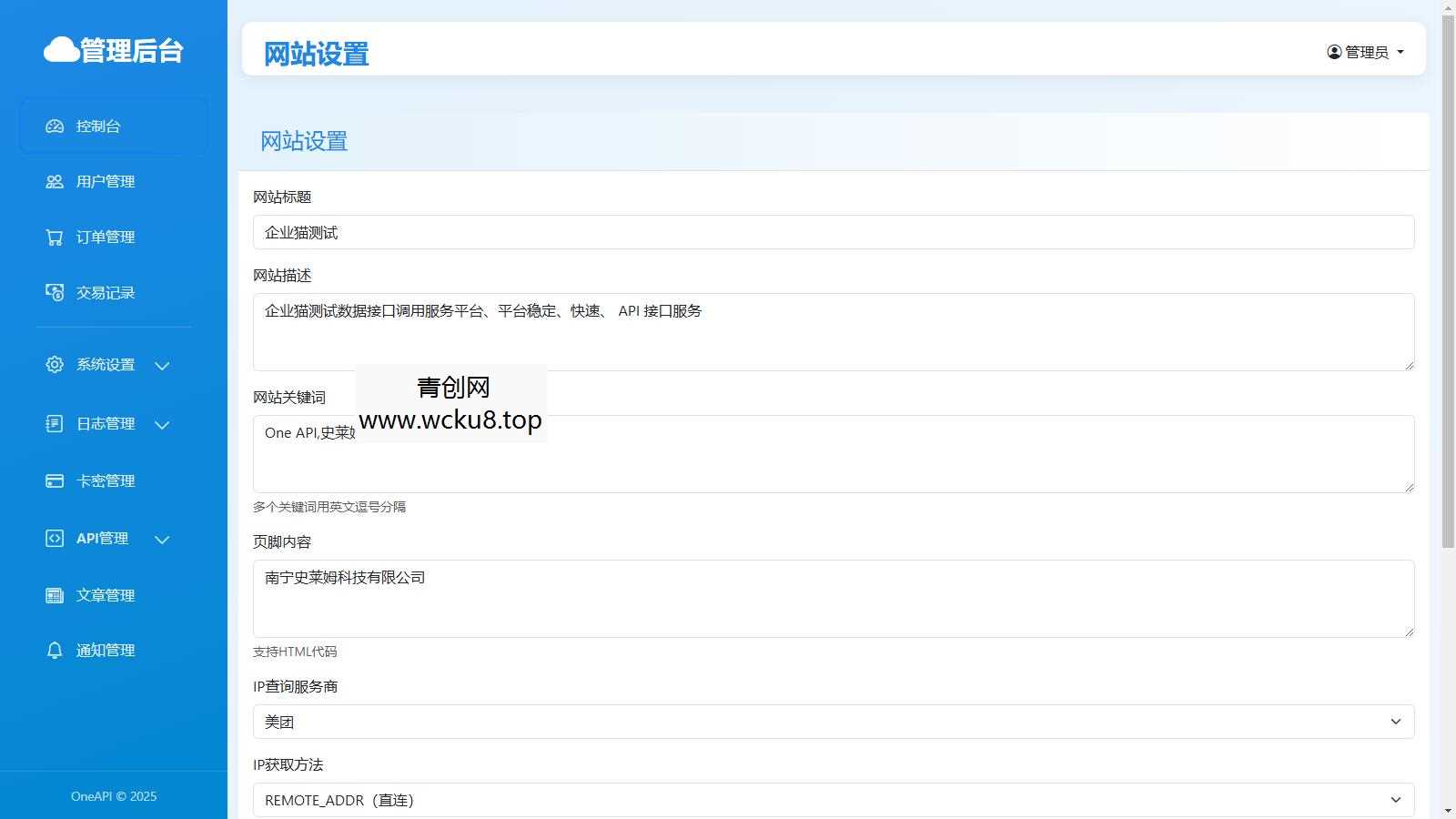The width and height of the screenshot is (1456, 819).
Task: Expand the API管理 submenu chevron
Action: (x=162, y=540)
